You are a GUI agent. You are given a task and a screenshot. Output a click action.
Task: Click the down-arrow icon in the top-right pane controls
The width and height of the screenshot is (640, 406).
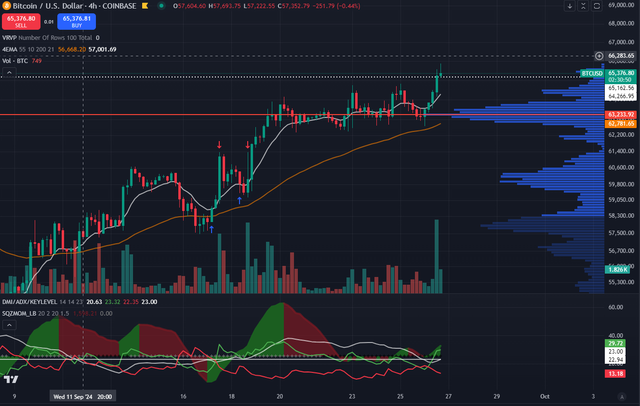[x=570, y=6]
